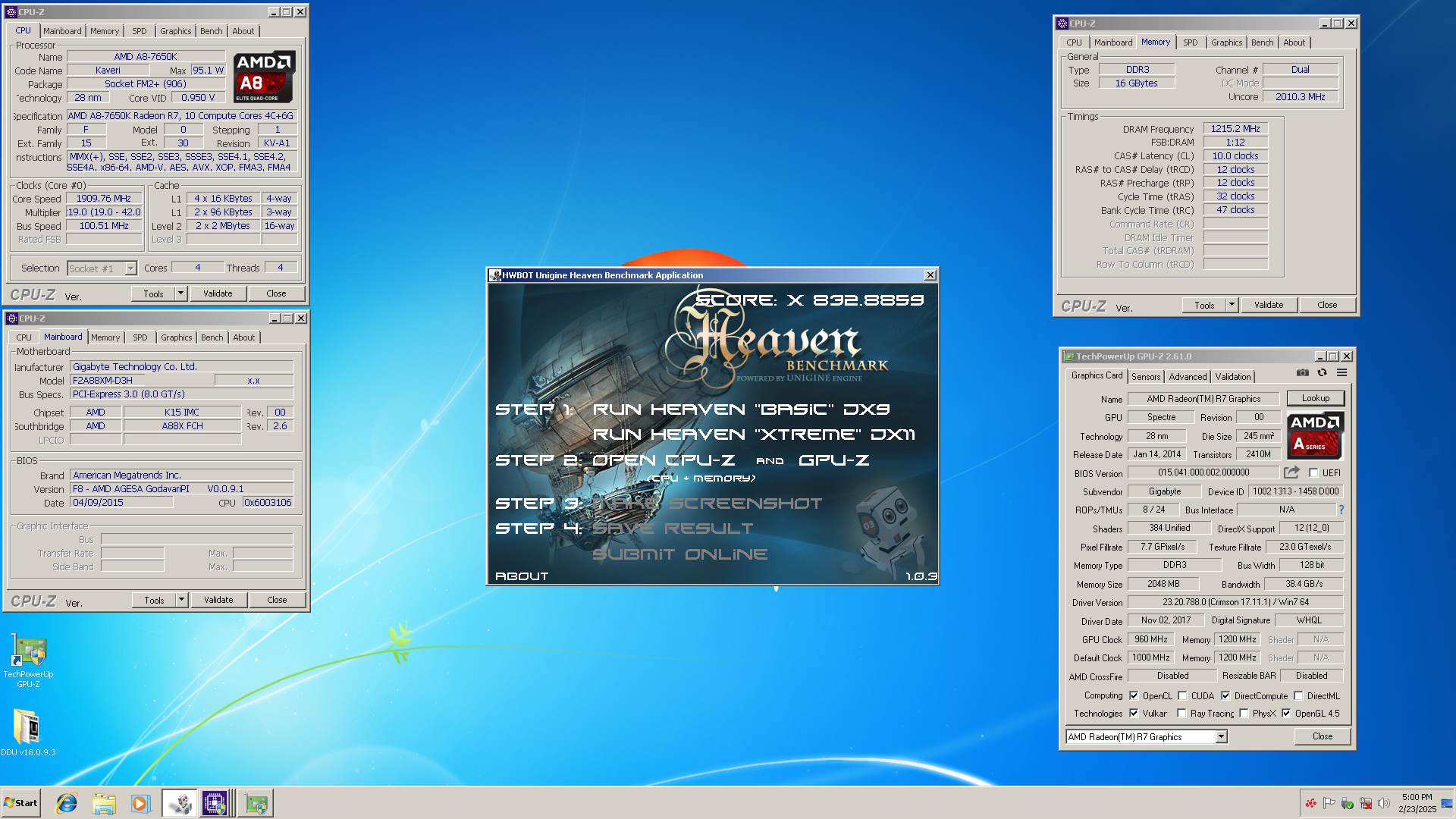Screen dimensions: 1456x819
Task: Click the DRAM Frequency value 1215.2 MHz
Action: [1235, 129]
